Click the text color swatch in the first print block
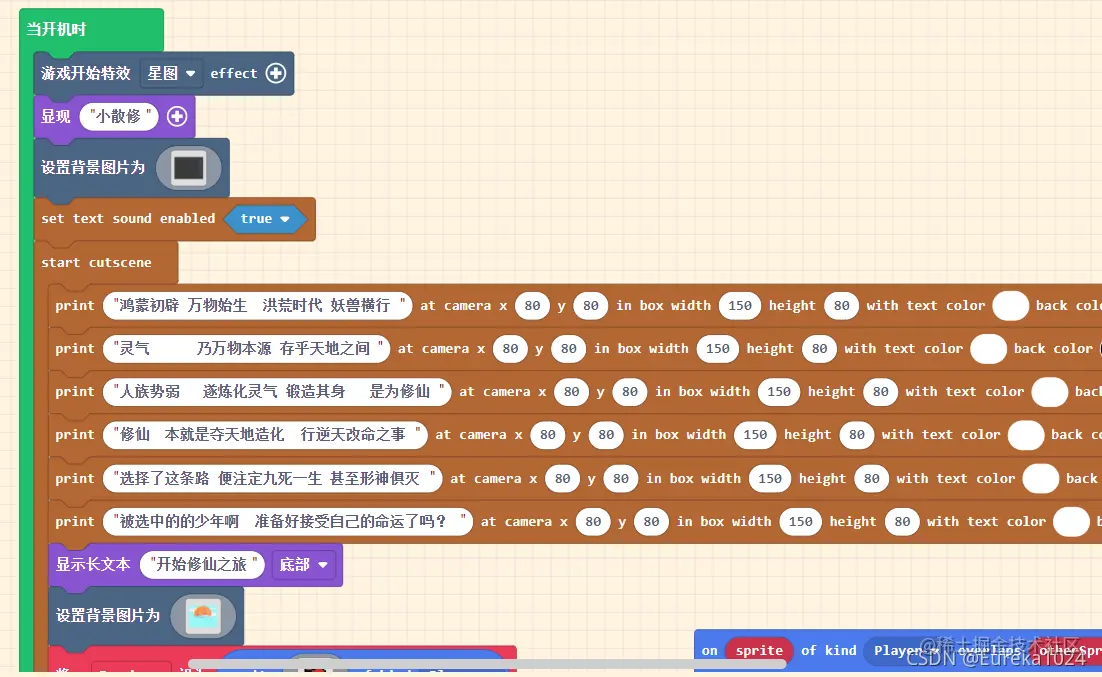 pos(1010,305)
